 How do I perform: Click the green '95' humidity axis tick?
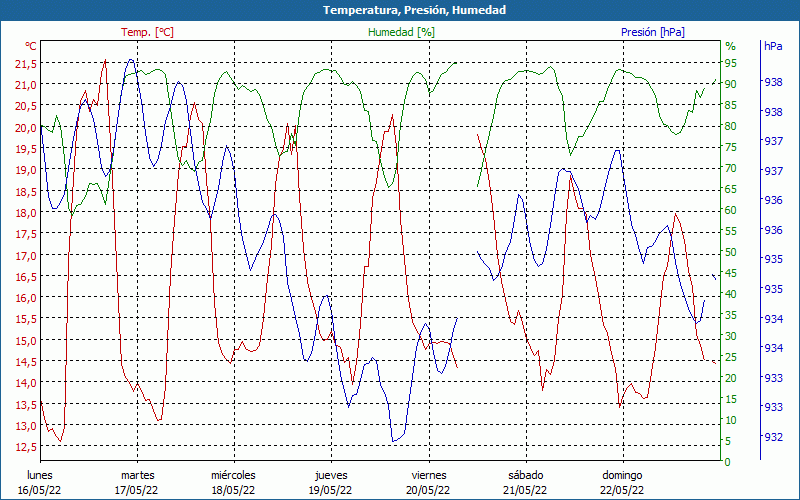click(731, 63)
